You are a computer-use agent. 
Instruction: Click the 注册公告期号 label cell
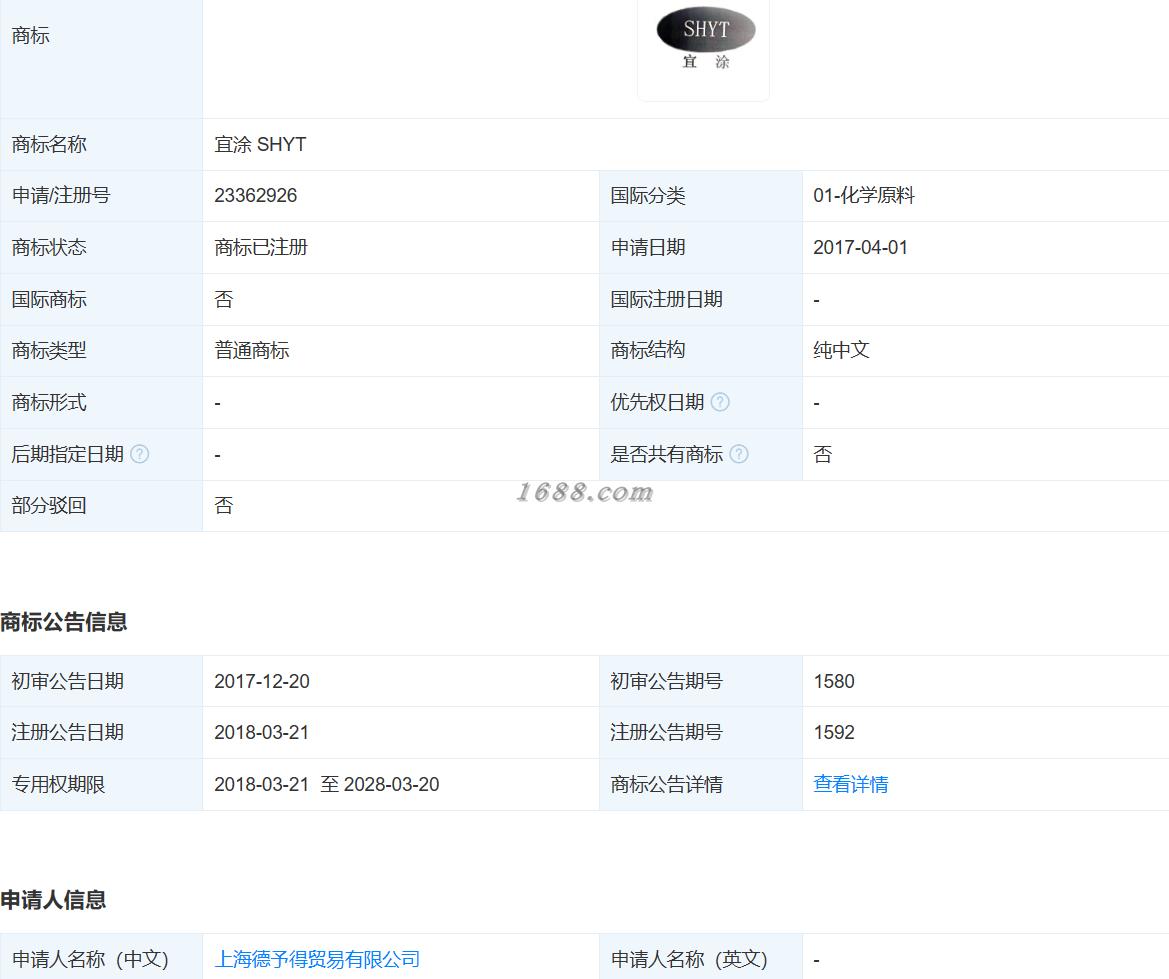tap(701, 733)
